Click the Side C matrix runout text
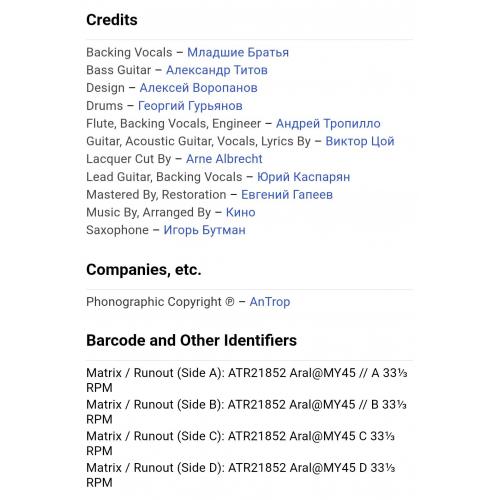 [x=240, y=444]
